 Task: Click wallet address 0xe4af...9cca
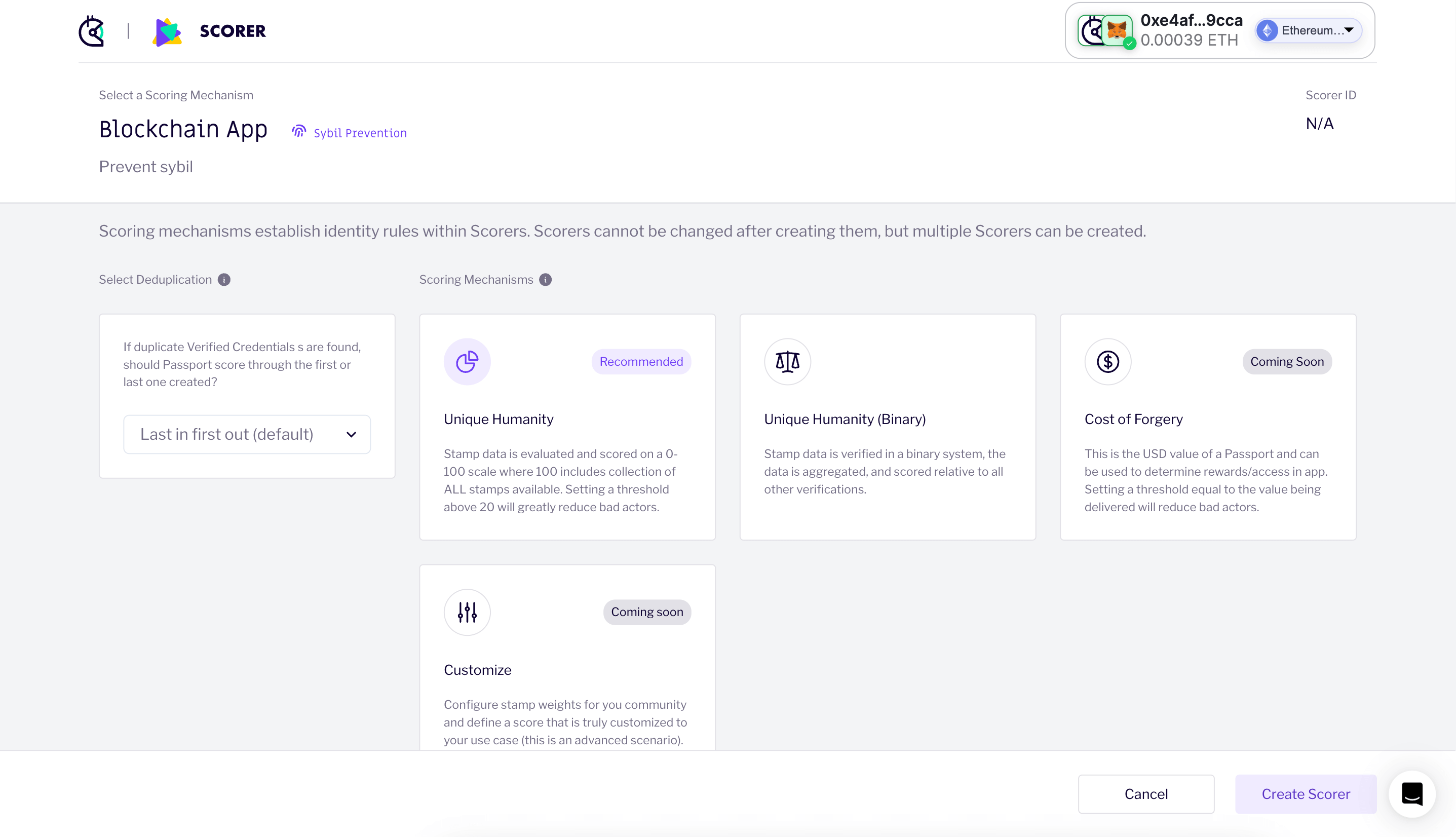point(1191,20)
